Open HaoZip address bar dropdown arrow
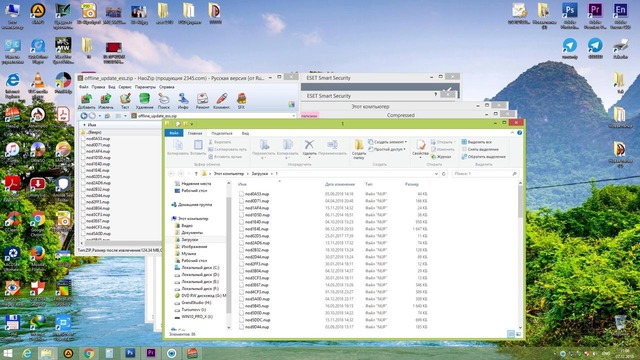640x360 pixels. pos(293,116)
